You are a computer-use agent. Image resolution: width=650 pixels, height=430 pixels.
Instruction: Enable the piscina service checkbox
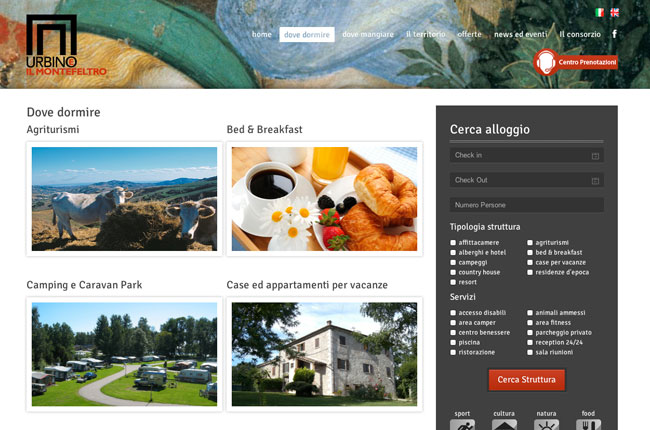453,343
